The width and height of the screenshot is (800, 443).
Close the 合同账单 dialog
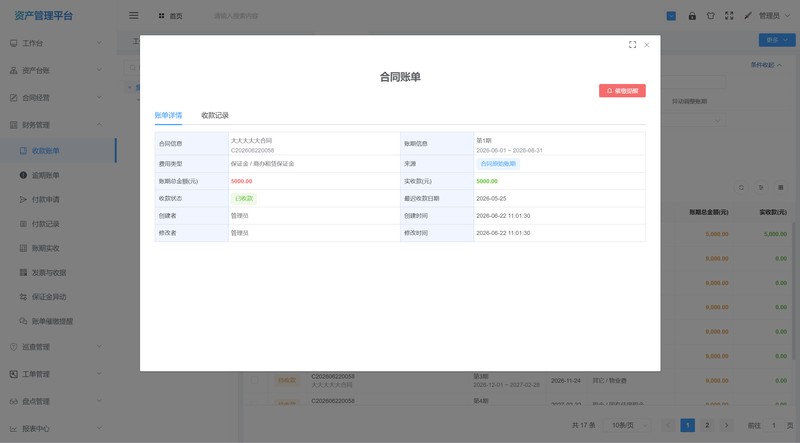tap(646, 45)
